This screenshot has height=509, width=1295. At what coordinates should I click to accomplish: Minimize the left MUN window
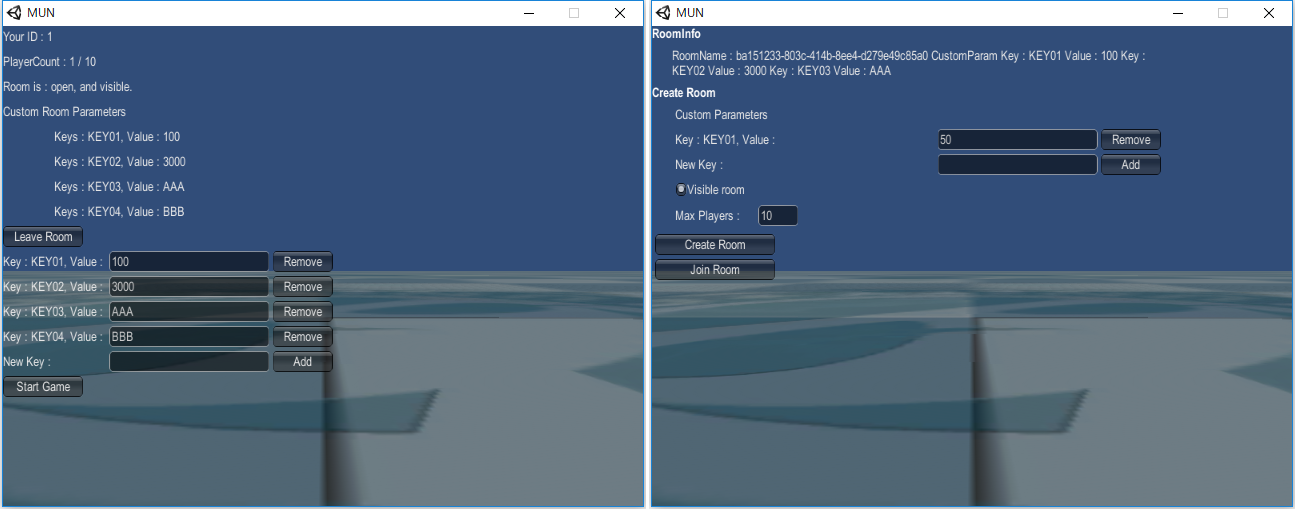coord(530,13)
